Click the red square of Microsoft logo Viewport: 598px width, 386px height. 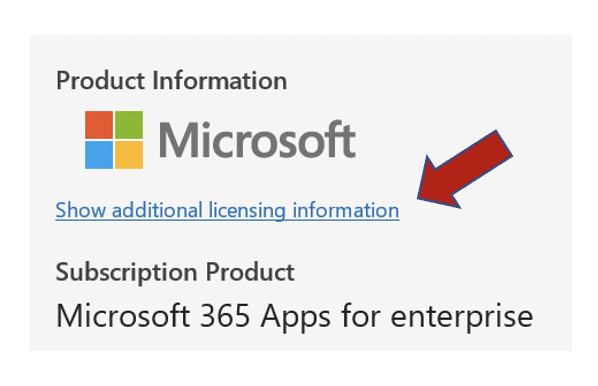point(99,125)
